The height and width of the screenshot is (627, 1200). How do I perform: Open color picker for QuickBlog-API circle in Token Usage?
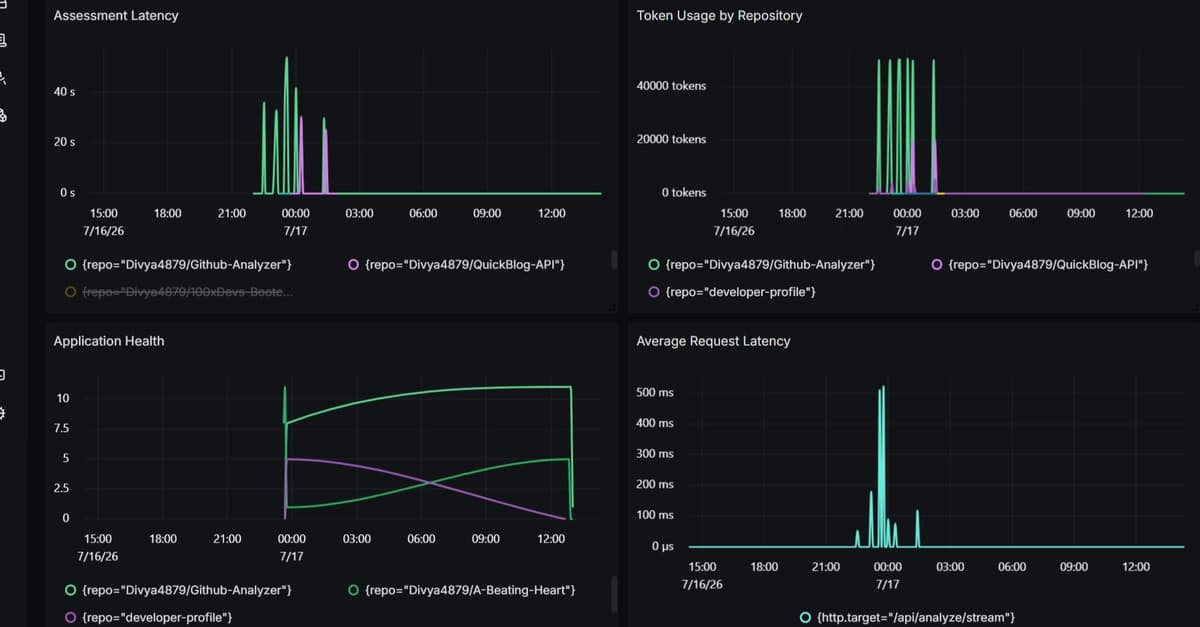937,265
